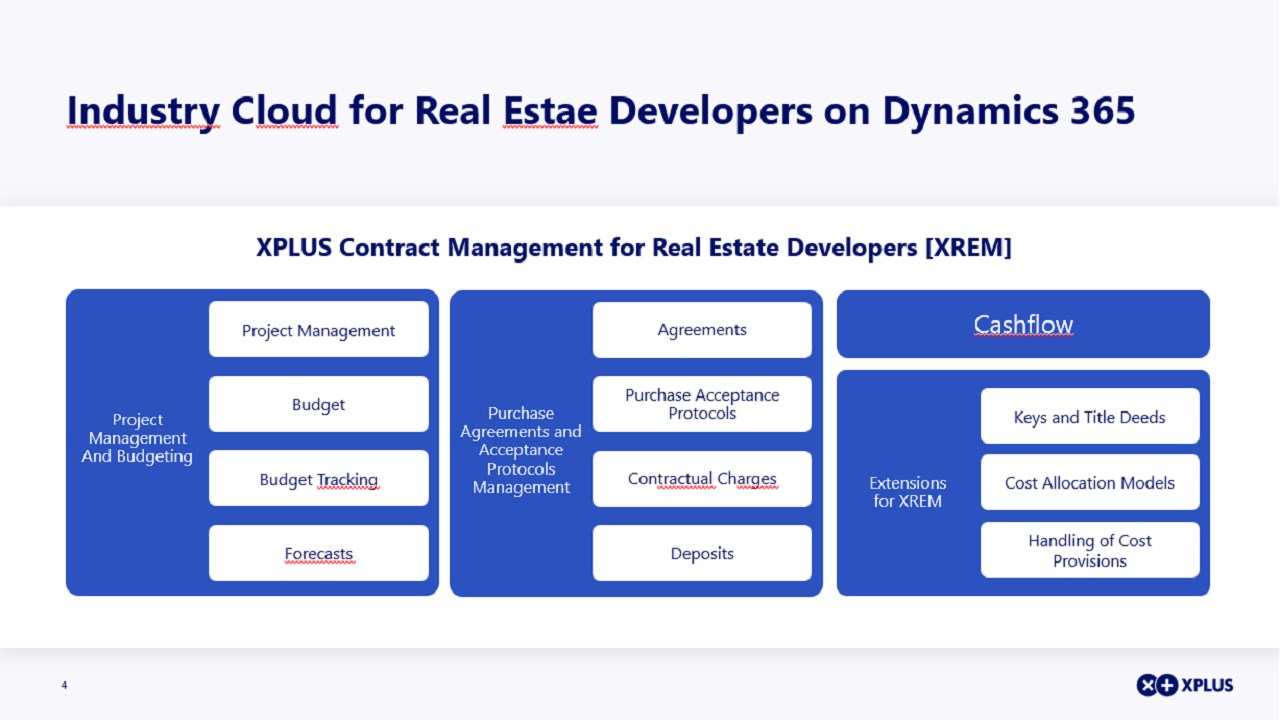Viewport: 1280px width, 720px height.
Task: Select the Agreements box
Action: (x=702, y=330)
